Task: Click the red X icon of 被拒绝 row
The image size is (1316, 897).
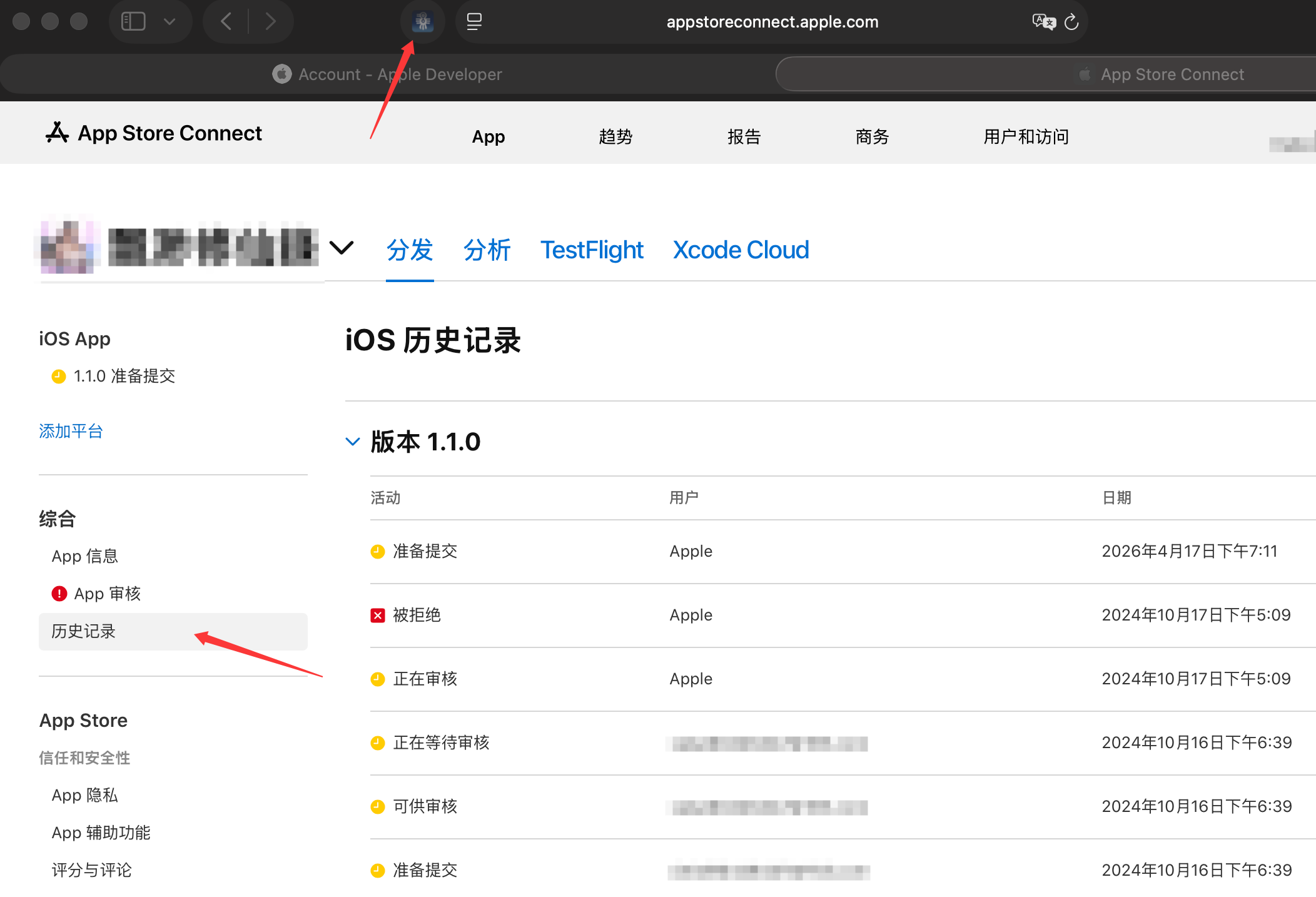Action: 378,616
